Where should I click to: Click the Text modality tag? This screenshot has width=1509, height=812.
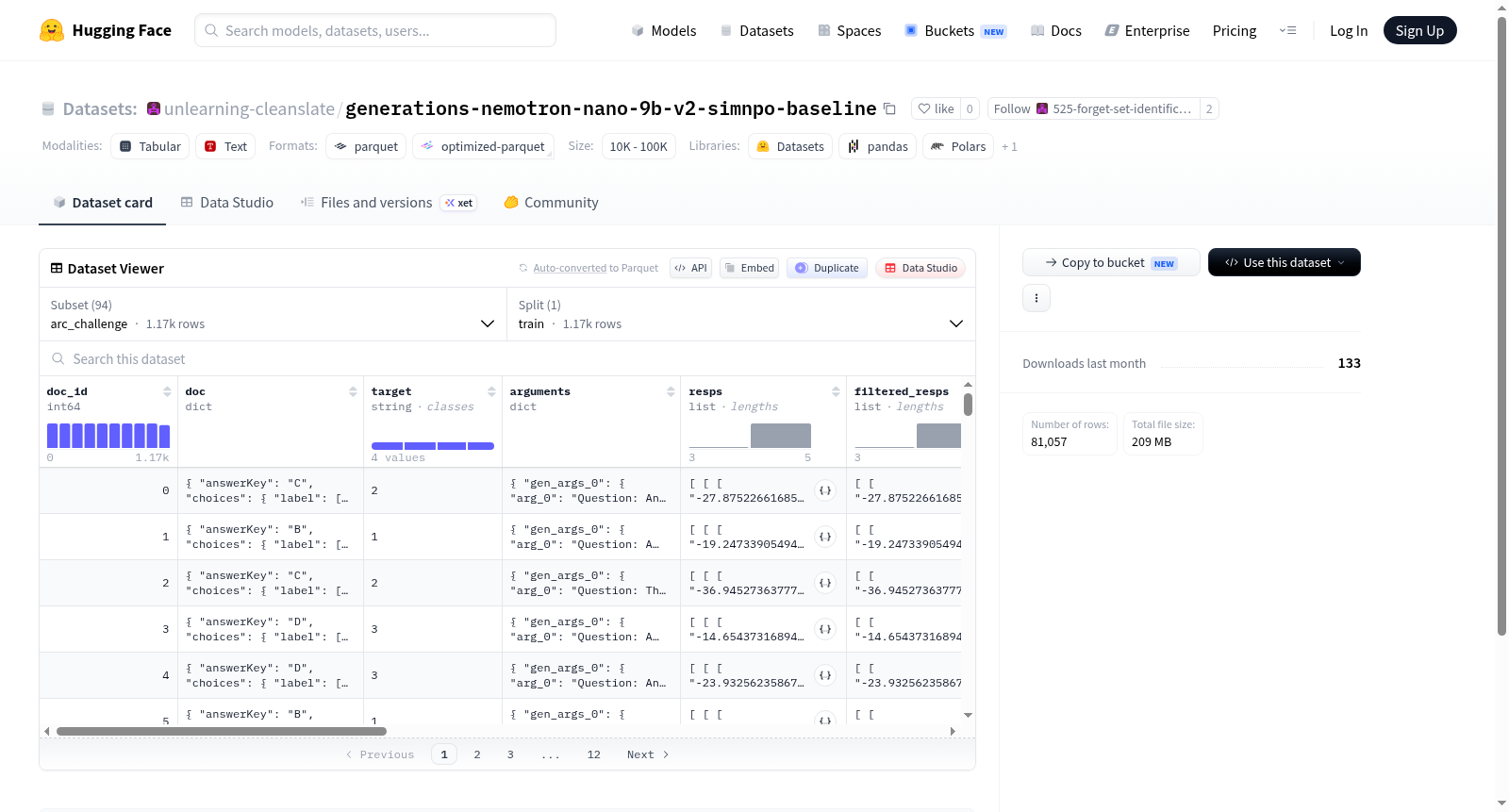[x=225, y=146]
